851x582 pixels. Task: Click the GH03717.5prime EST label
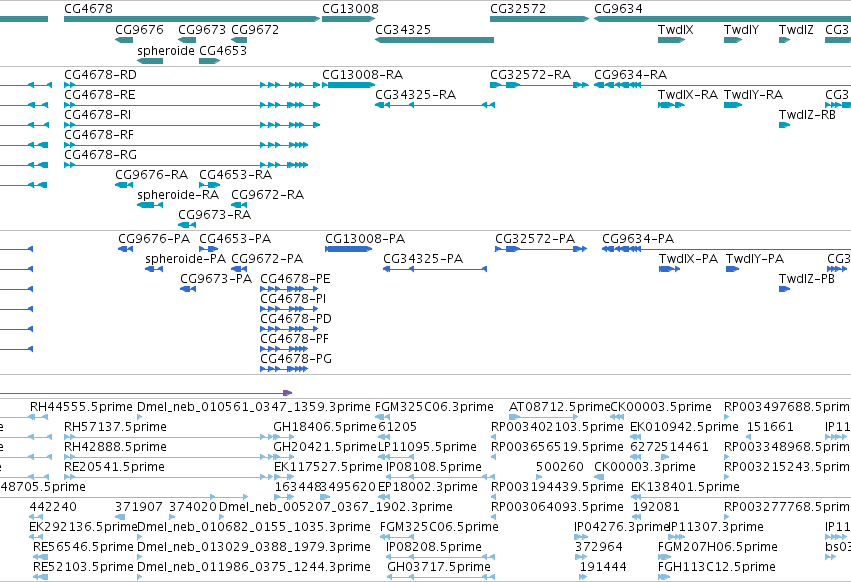[439, 567]
